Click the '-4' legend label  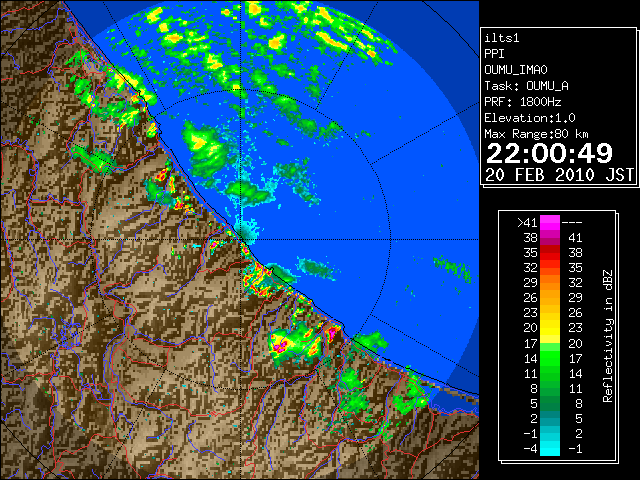tap(530, 448)
